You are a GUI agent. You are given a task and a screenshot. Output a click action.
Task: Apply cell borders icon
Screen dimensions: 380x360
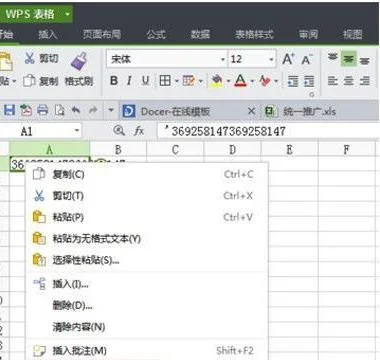(x=165, y=81)
